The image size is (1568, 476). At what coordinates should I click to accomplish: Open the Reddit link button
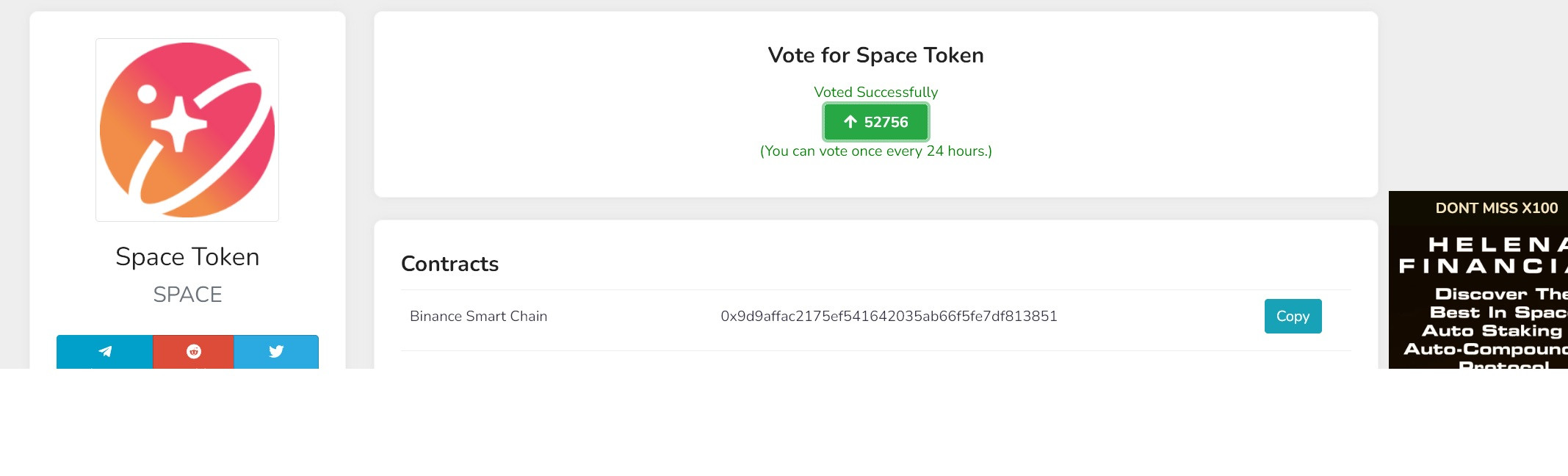coord(194,351)
